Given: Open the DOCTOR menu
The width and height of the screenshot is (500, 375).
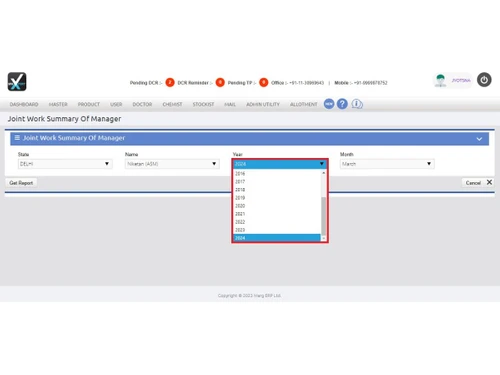Looking at the screenshot, I should pos(142,104).
